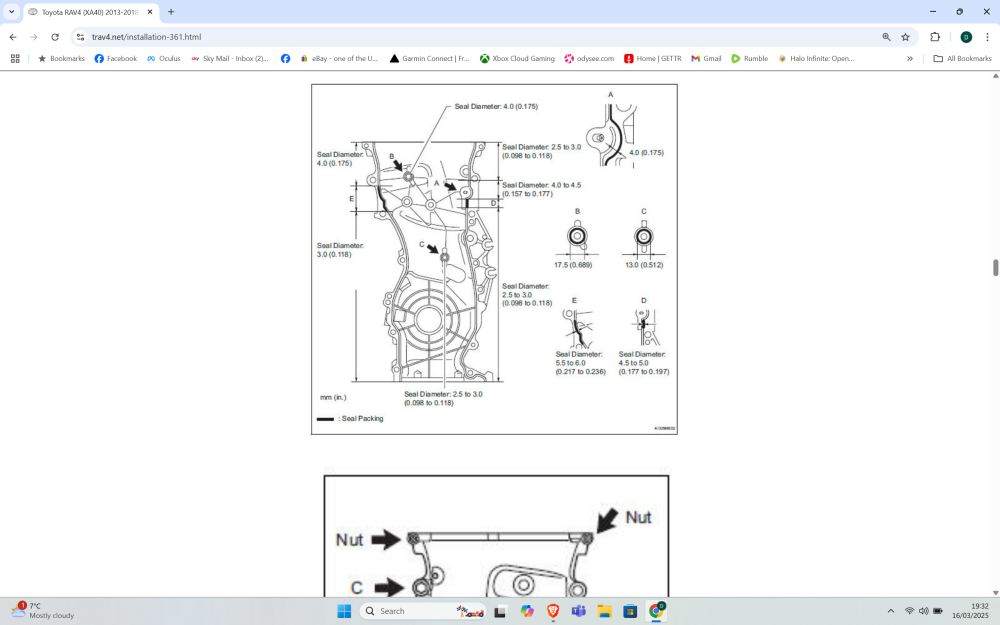Open the Gmail bookmark

click(x=706, y=58)
